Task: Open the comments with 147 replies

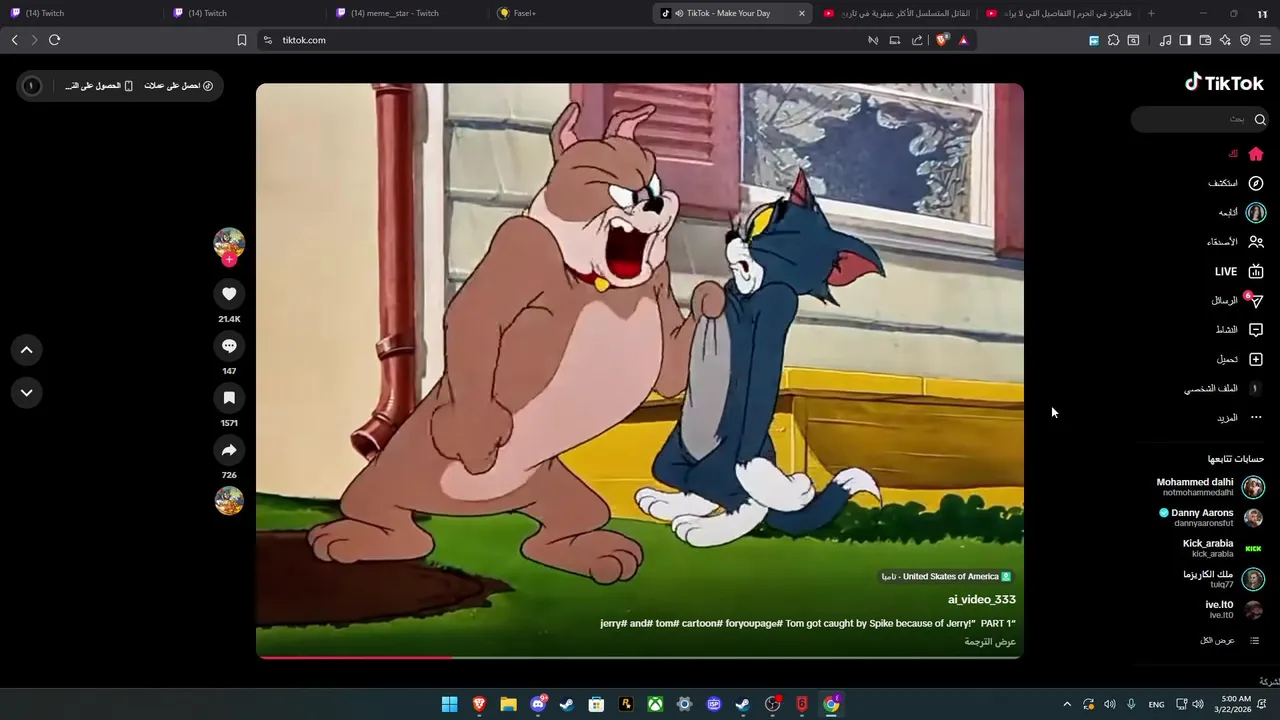Action: pos(229,346)
